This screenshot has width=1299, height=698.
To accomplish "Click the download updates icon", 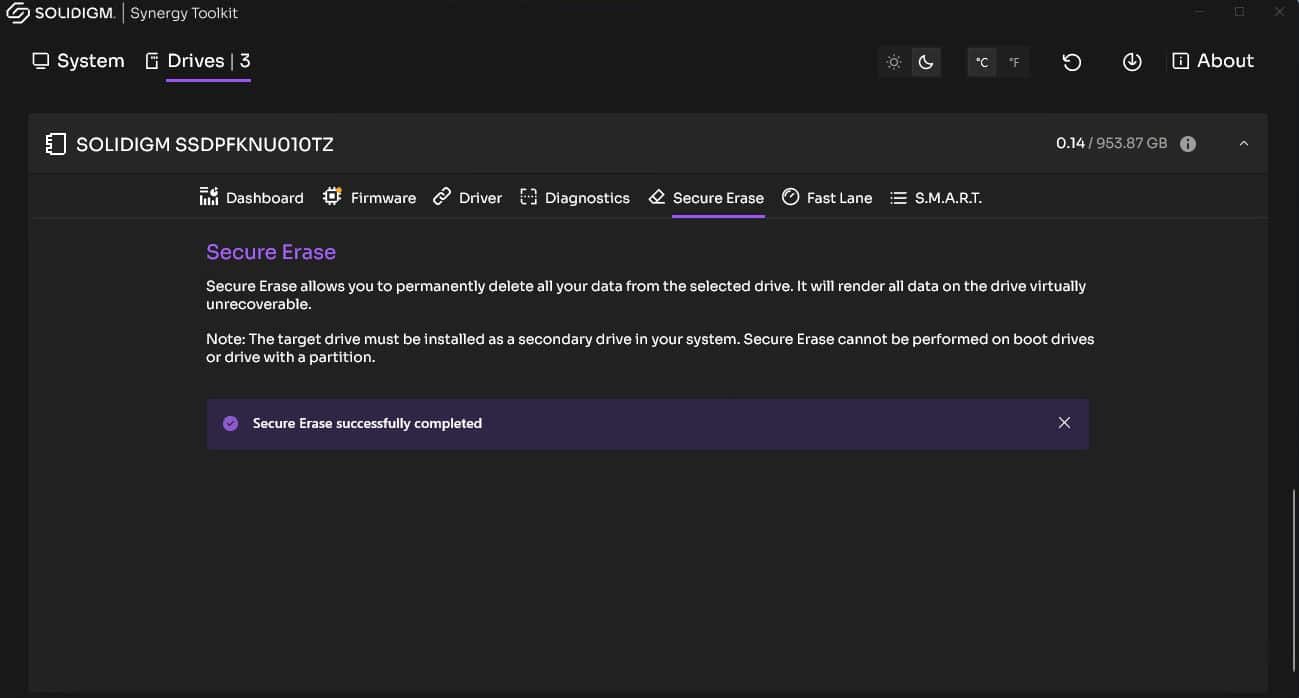I will [x=1132, y=62].
